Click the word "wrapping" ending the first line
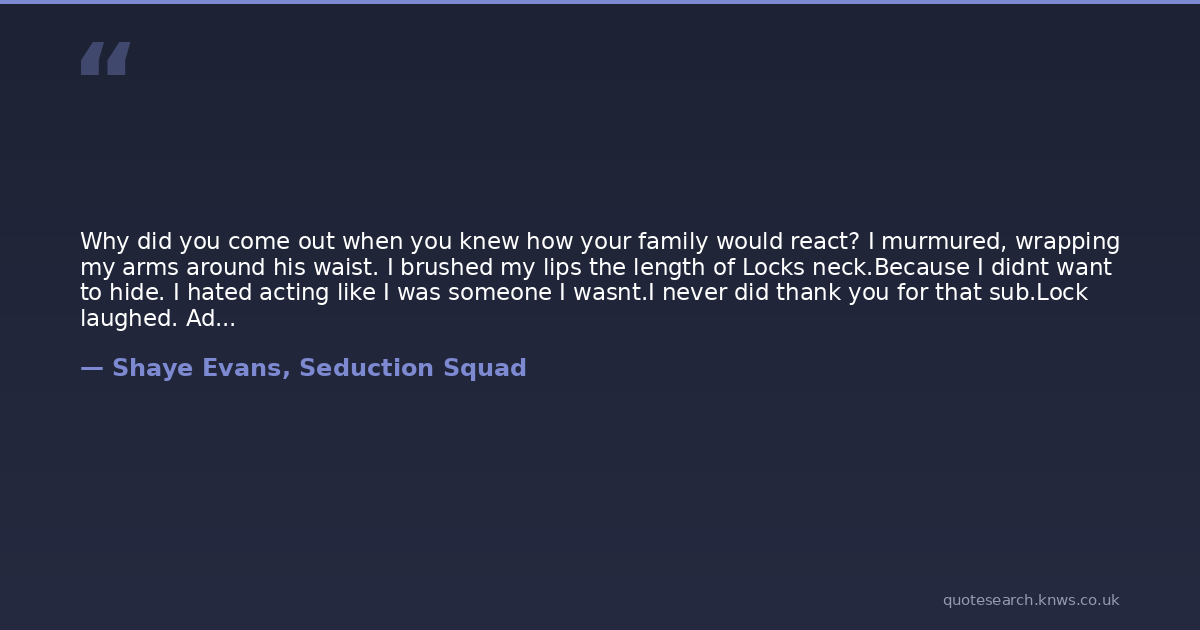Image resolution: width=1200 pixels, height=630 pixels. tap(1067, 242)
